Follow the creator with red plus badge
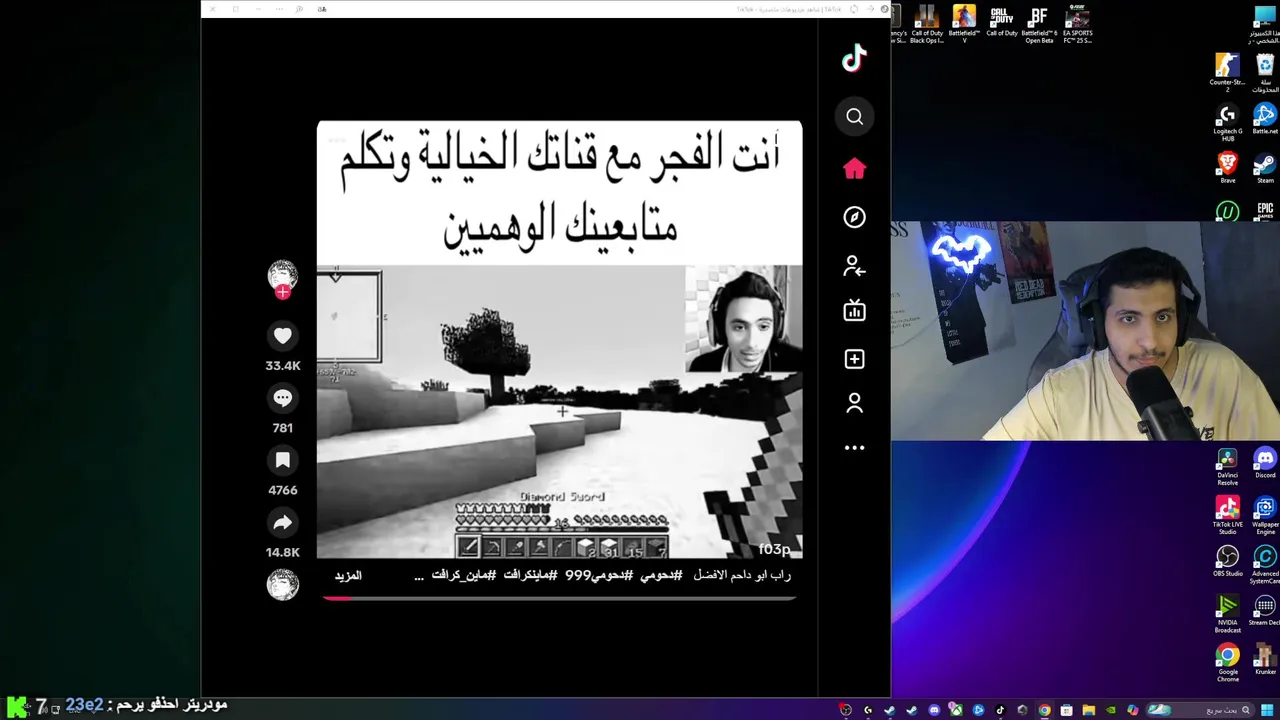1280x720 pixels. pos(283,292)
